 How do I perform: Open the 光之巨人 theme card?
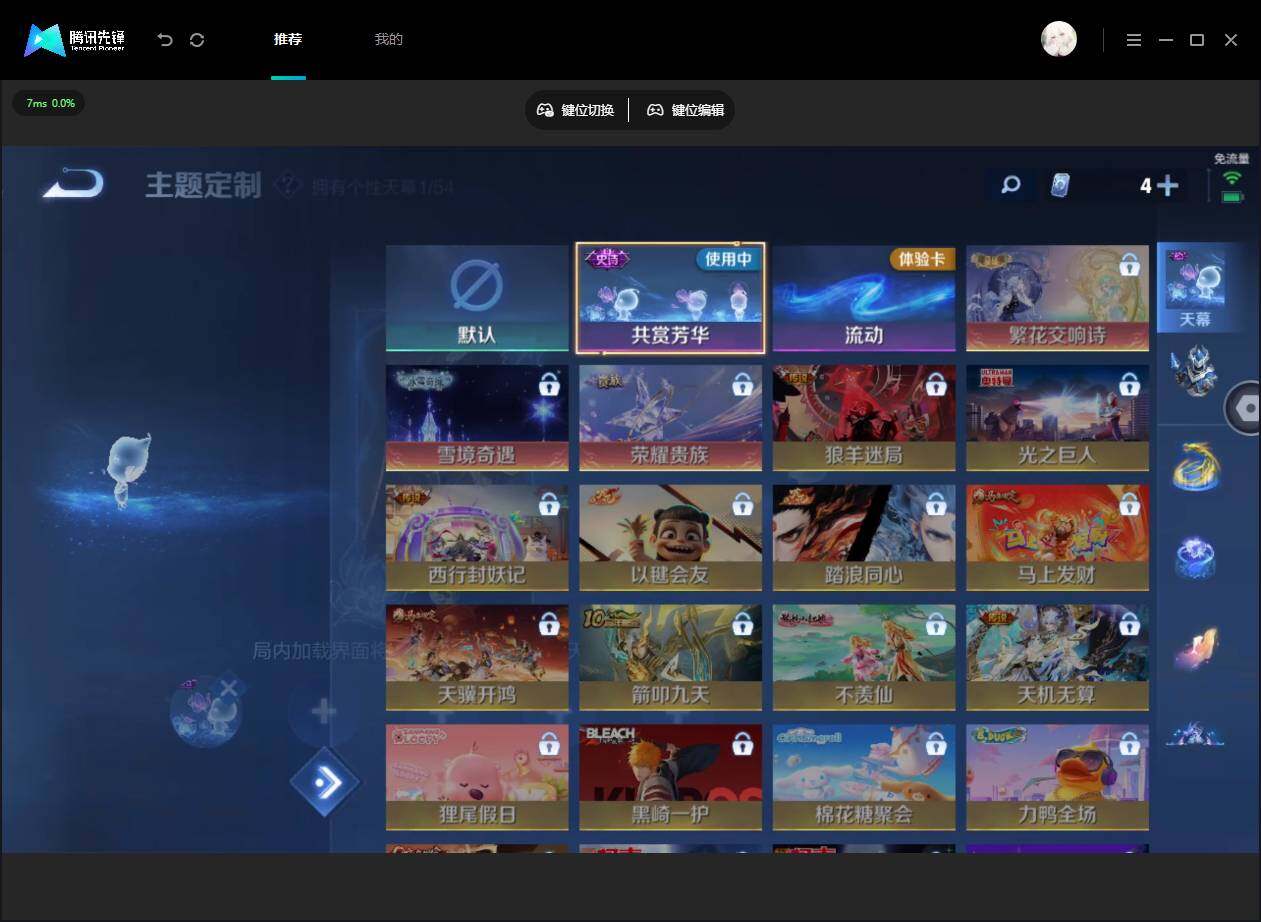coord(1057,418)
